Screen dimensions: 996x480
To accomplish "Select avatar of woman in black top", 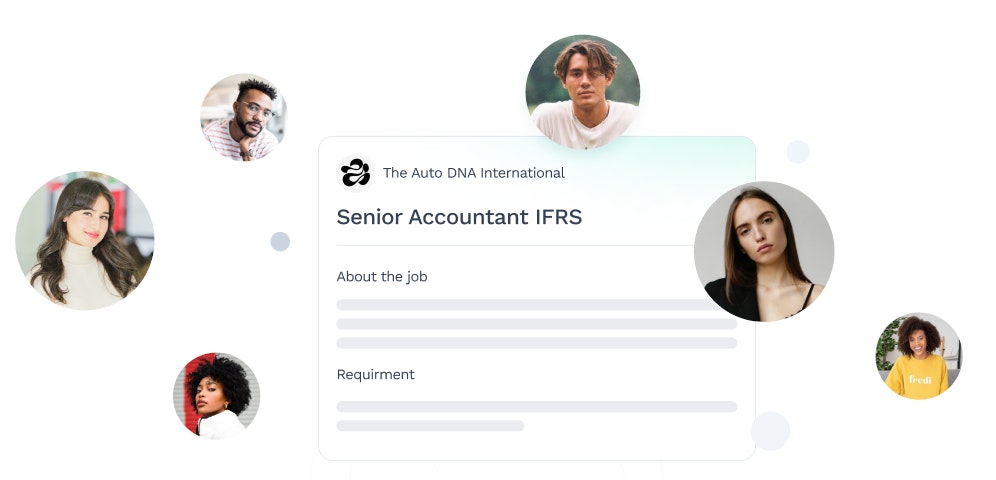I will click(x=764, y=251).
